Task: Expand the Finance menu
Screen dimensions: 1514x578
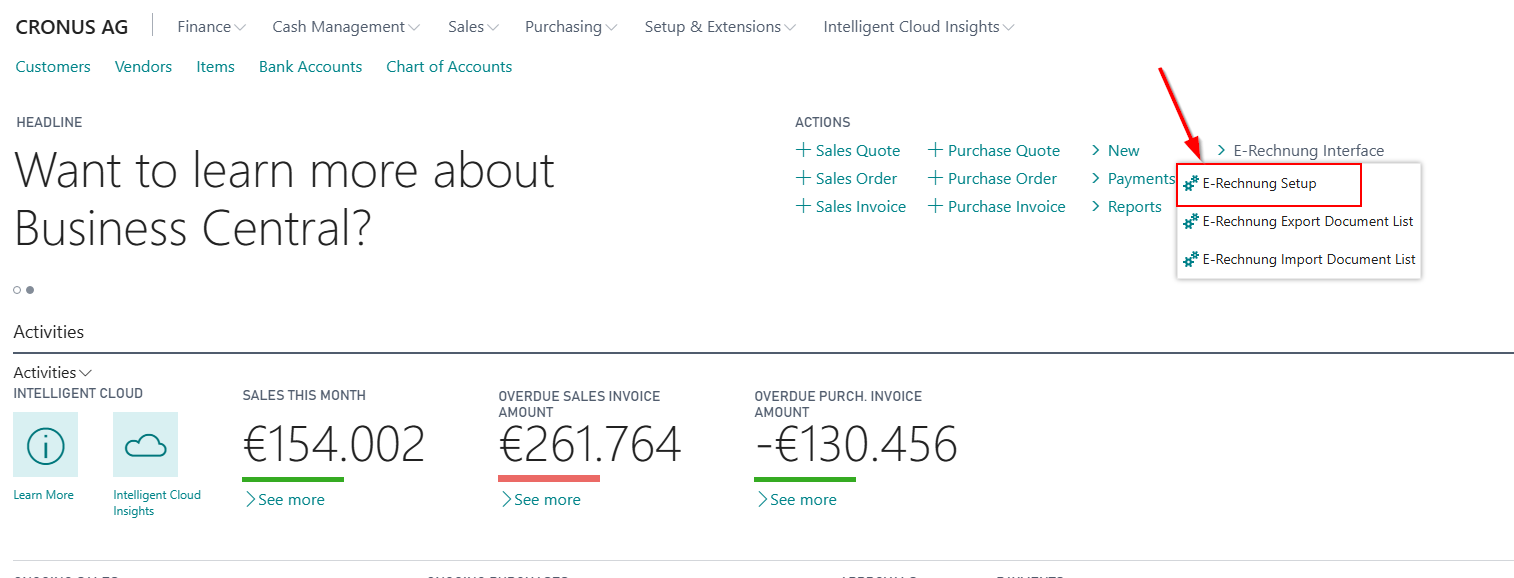Action: pos(211,27)
